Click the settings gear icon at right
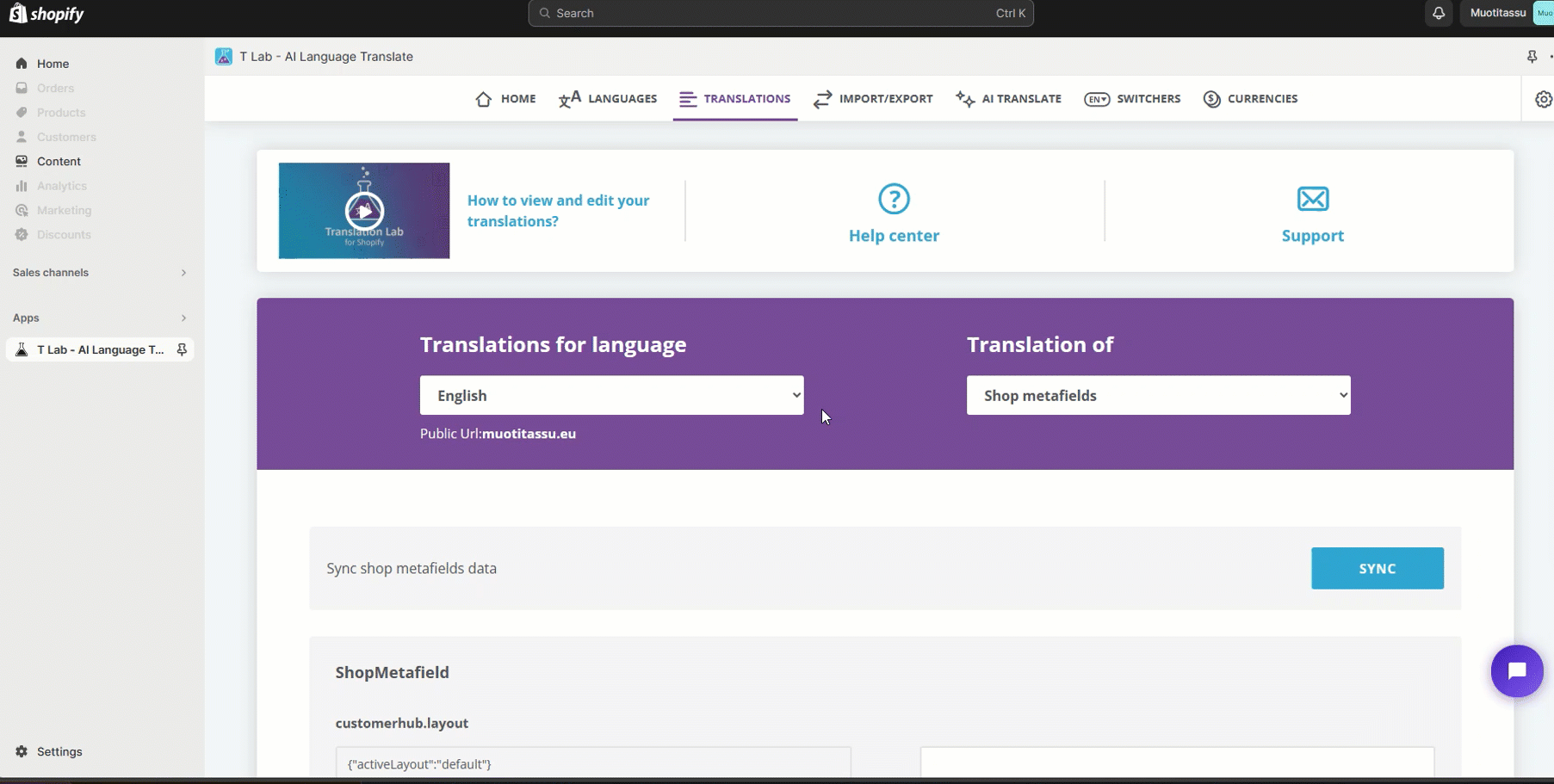Screen dimensions: 1554x784 click(x=1543, y=99)
